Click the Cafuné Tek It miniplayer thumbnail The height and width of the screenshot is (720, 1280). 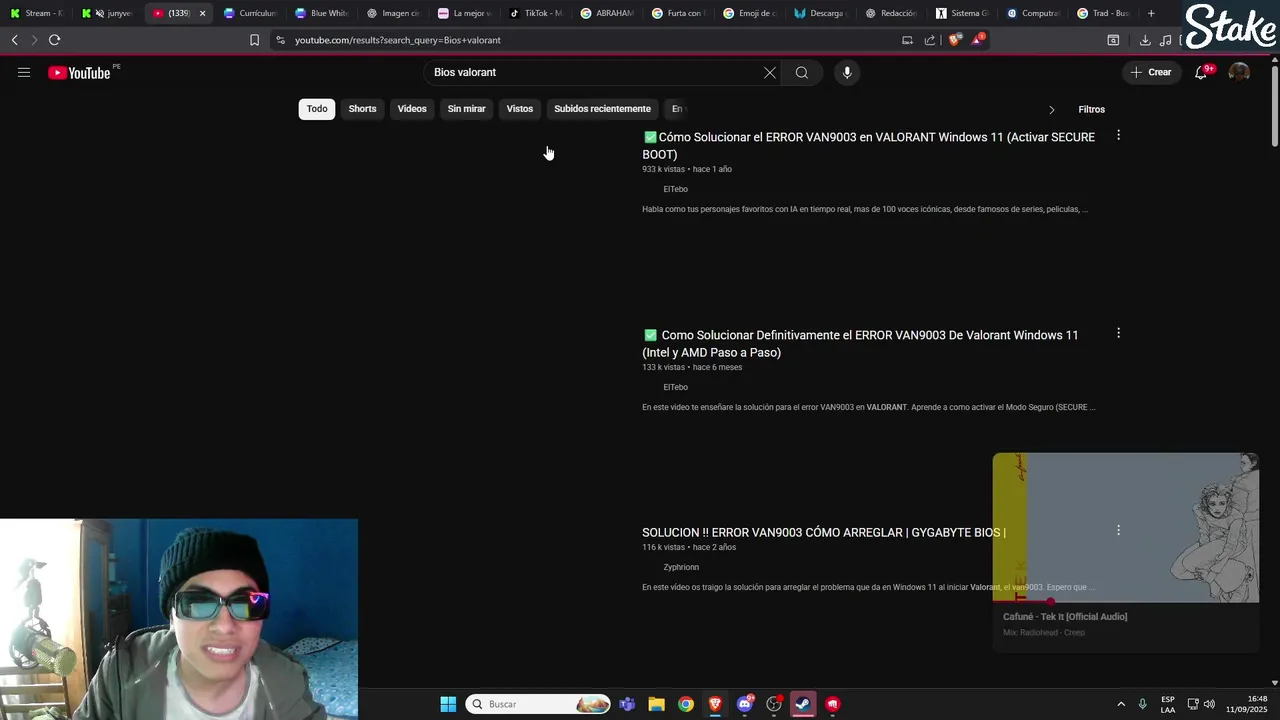[x=1125, y=527]
